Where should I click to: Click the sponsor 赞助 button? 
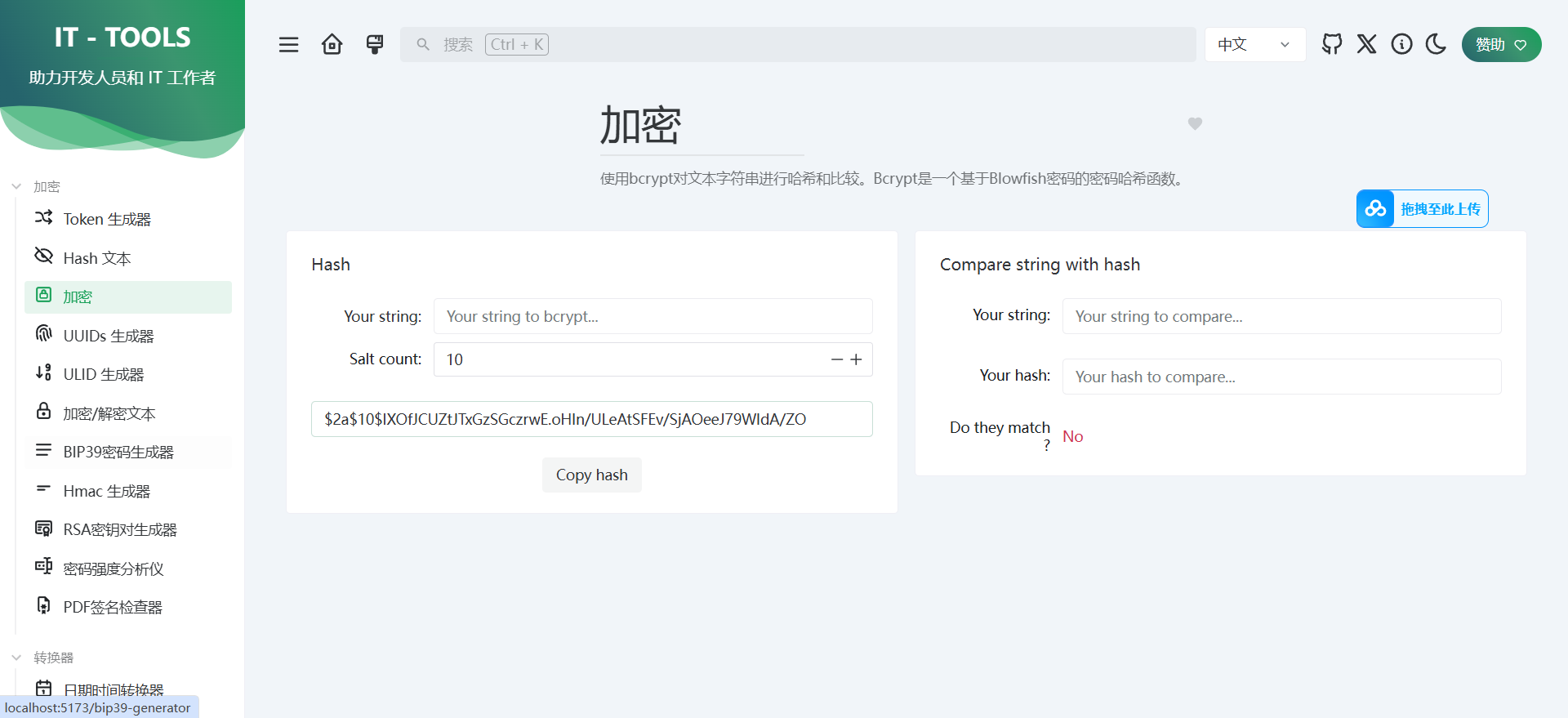1501,44
